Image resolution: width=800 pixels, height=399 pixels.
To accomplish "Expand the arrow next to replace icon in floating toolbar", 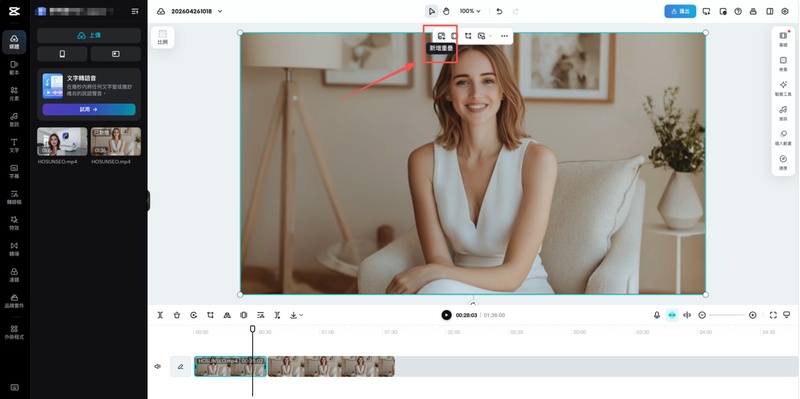I will point(490,36).
